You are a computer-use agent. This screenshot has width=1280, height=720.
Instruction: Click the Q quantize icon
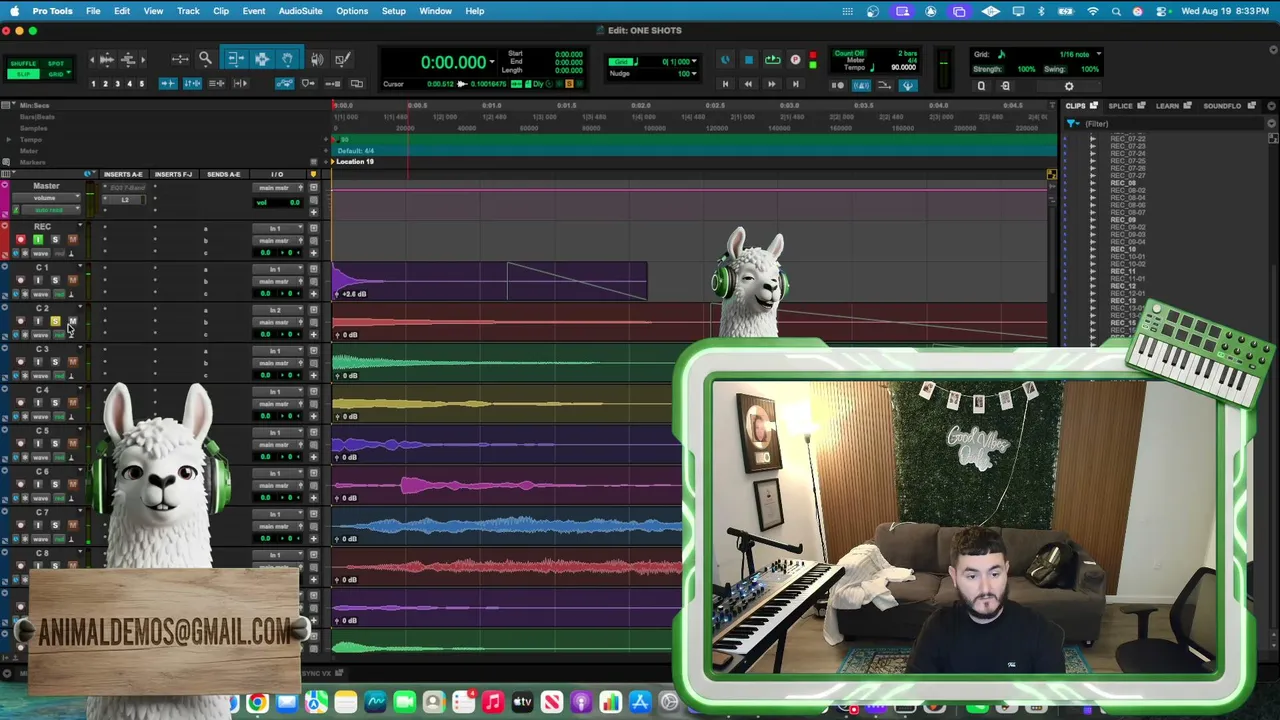[x=981, y=86]
